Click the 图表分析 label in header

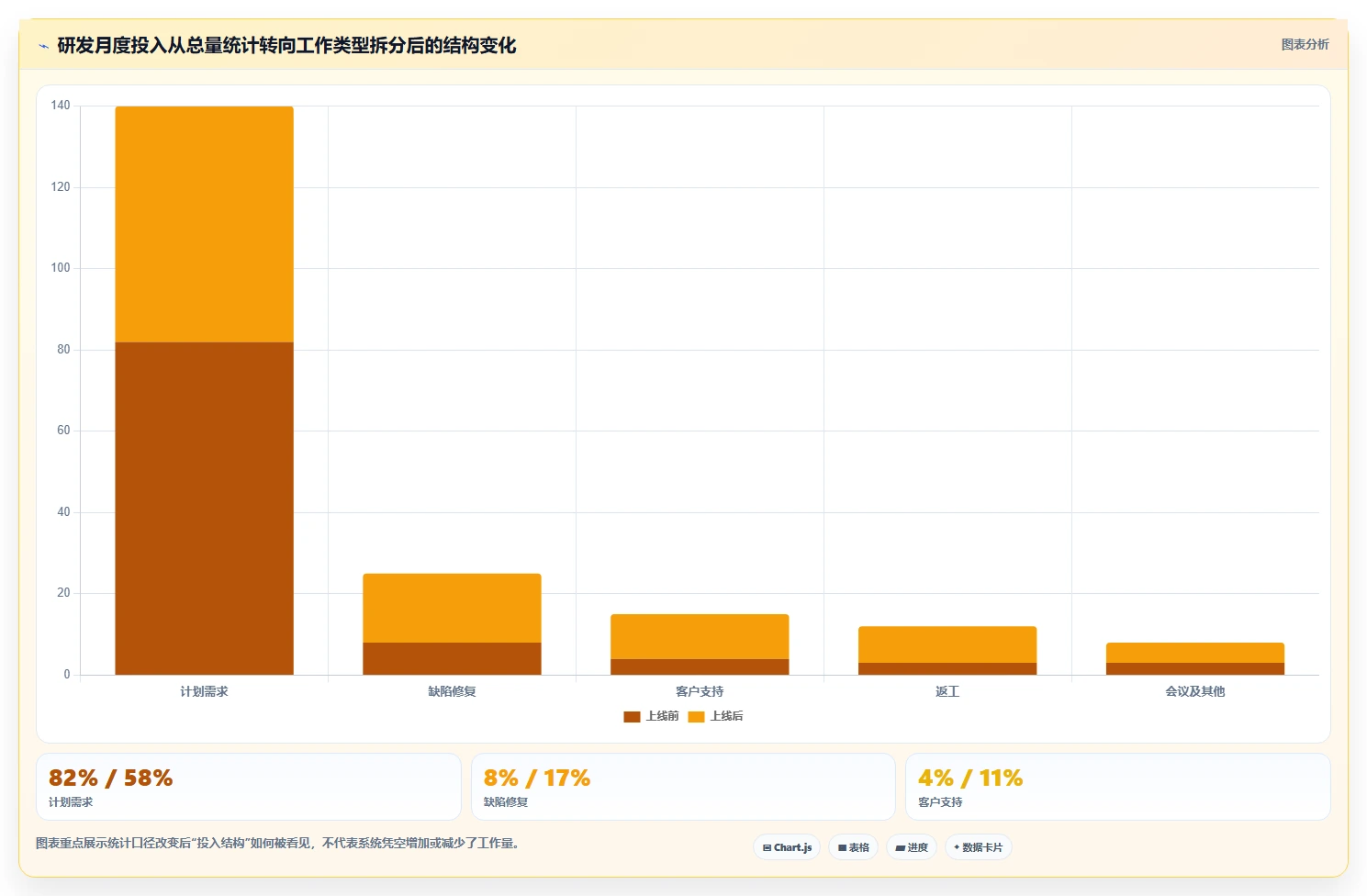1305,44
